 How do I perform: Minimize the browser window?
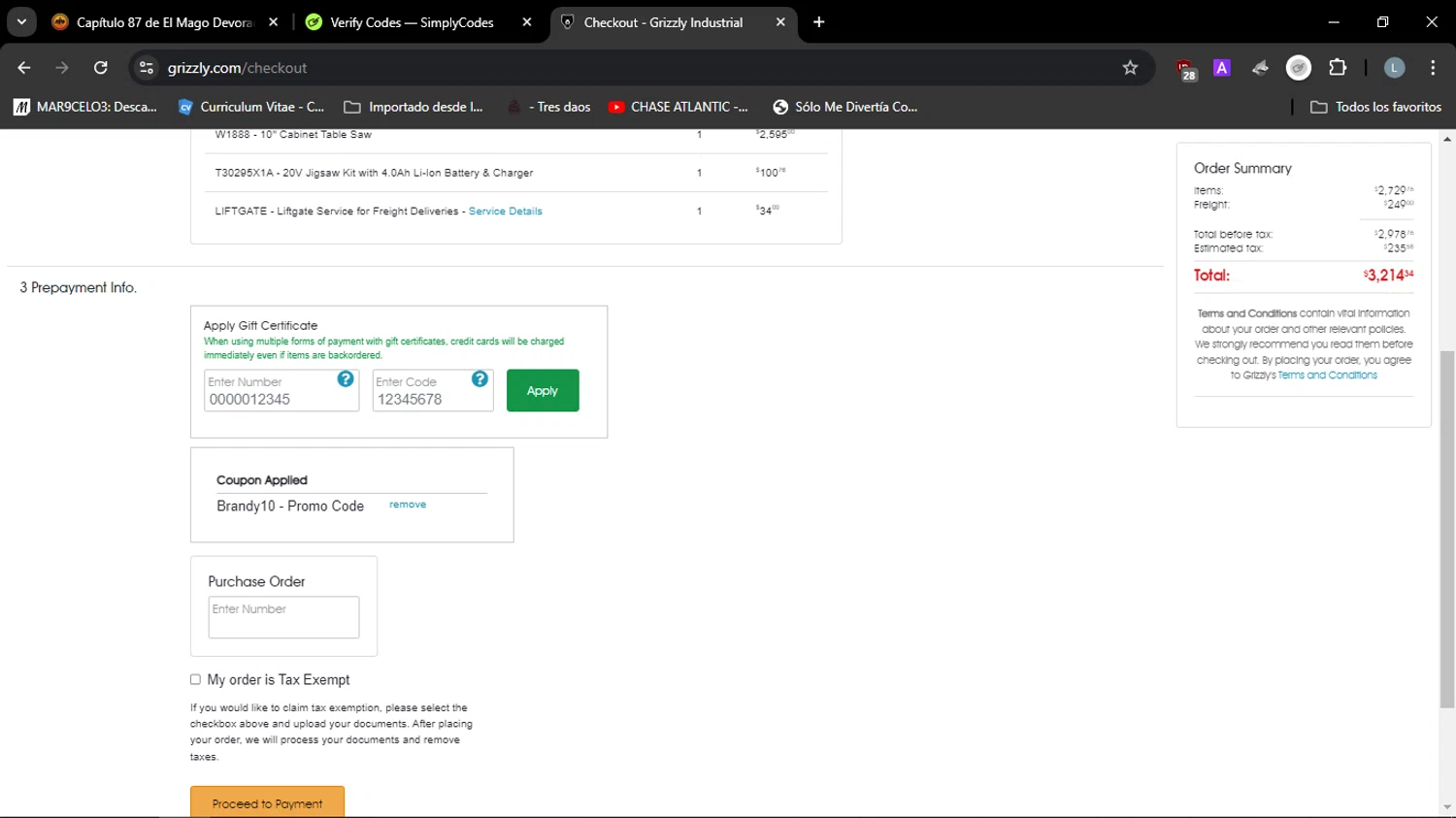pyautogui.click(x=1334, y=22)
